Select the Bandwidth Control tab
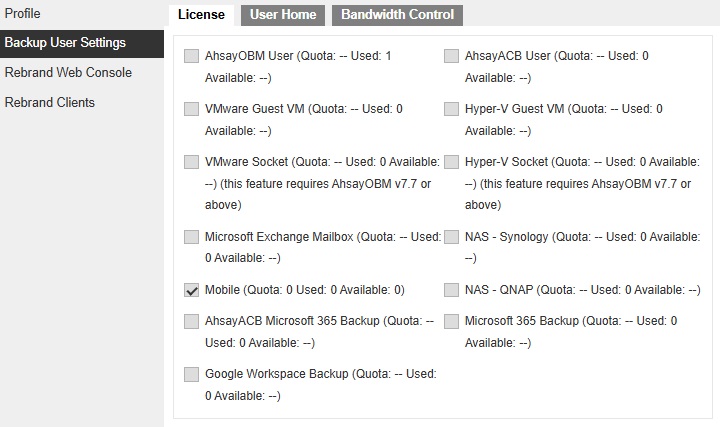 pos(397,15)
